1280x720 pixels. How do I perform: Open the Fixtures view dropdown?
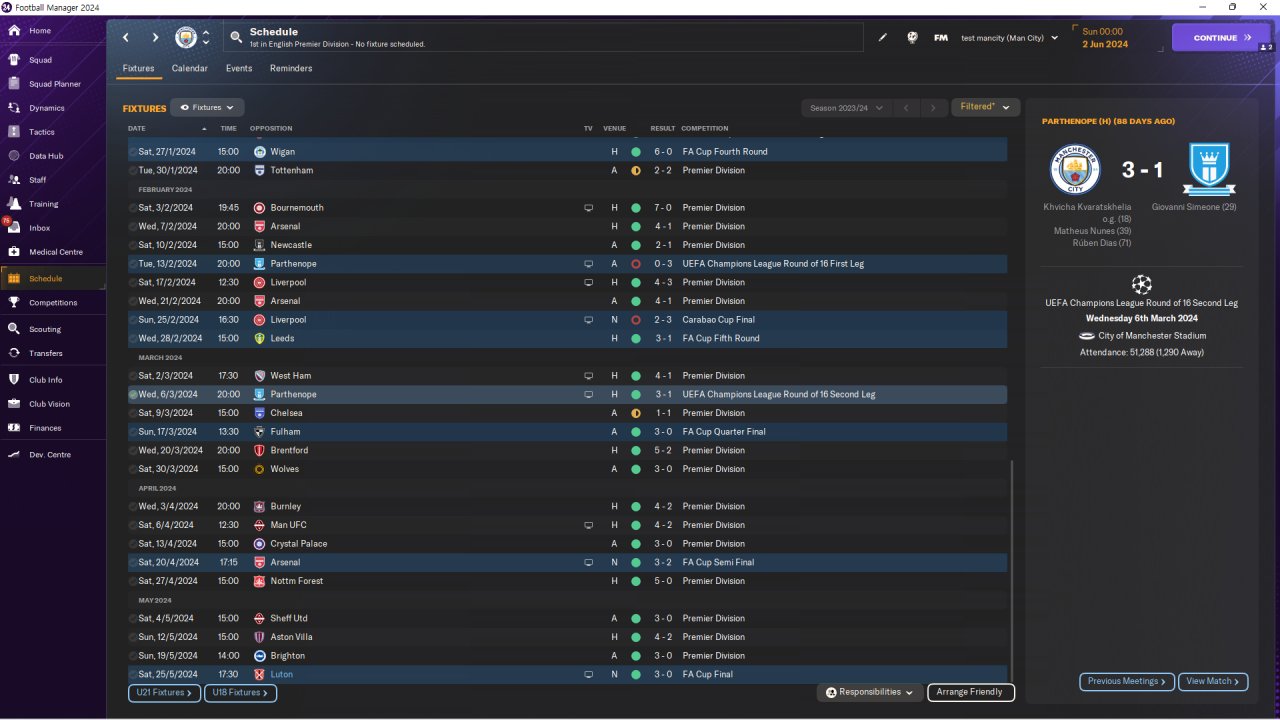point(207,107)
